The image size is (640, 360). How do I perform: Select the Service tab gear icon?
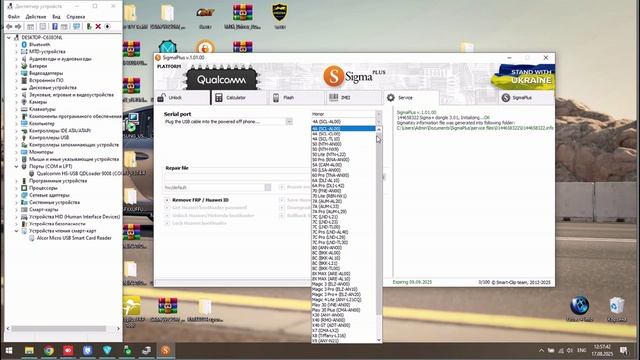[391, 98]
